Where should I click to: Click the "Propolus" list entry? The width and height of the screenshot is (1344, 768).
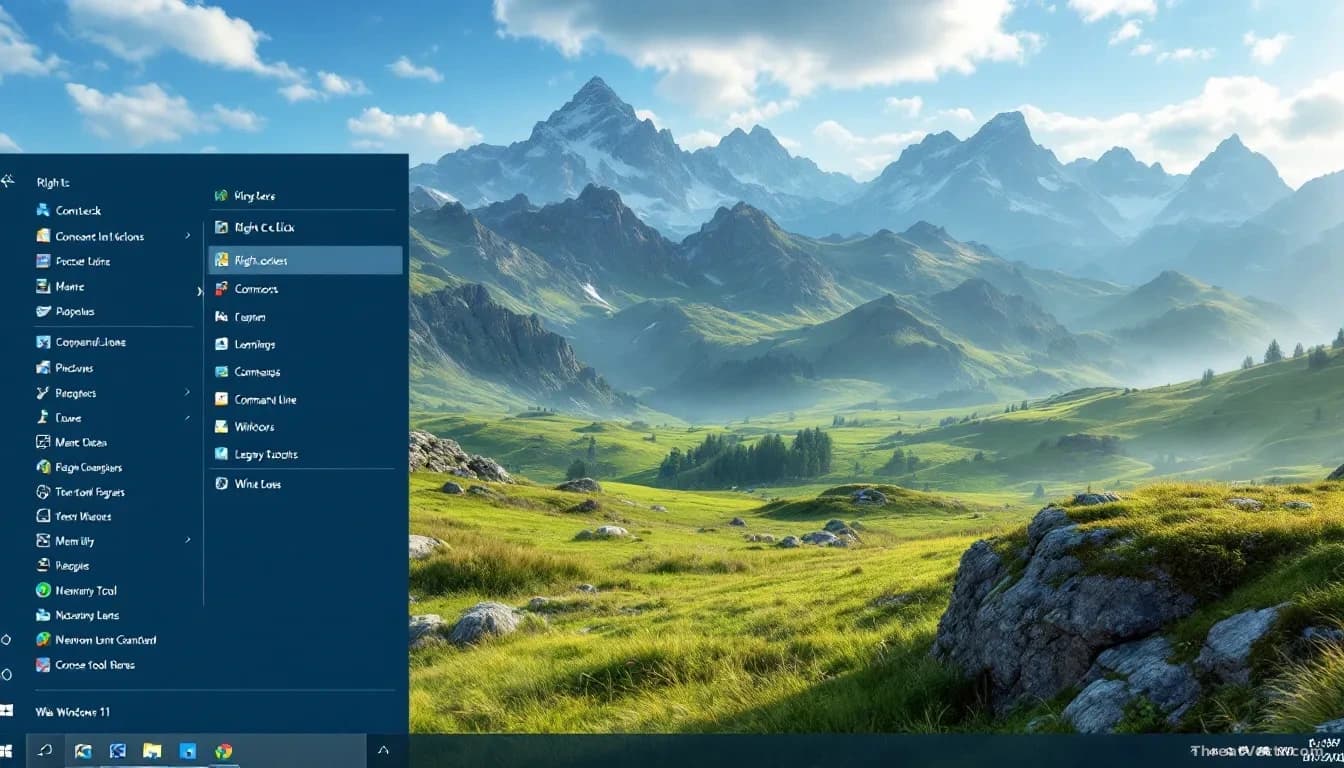tap(75, 311)
